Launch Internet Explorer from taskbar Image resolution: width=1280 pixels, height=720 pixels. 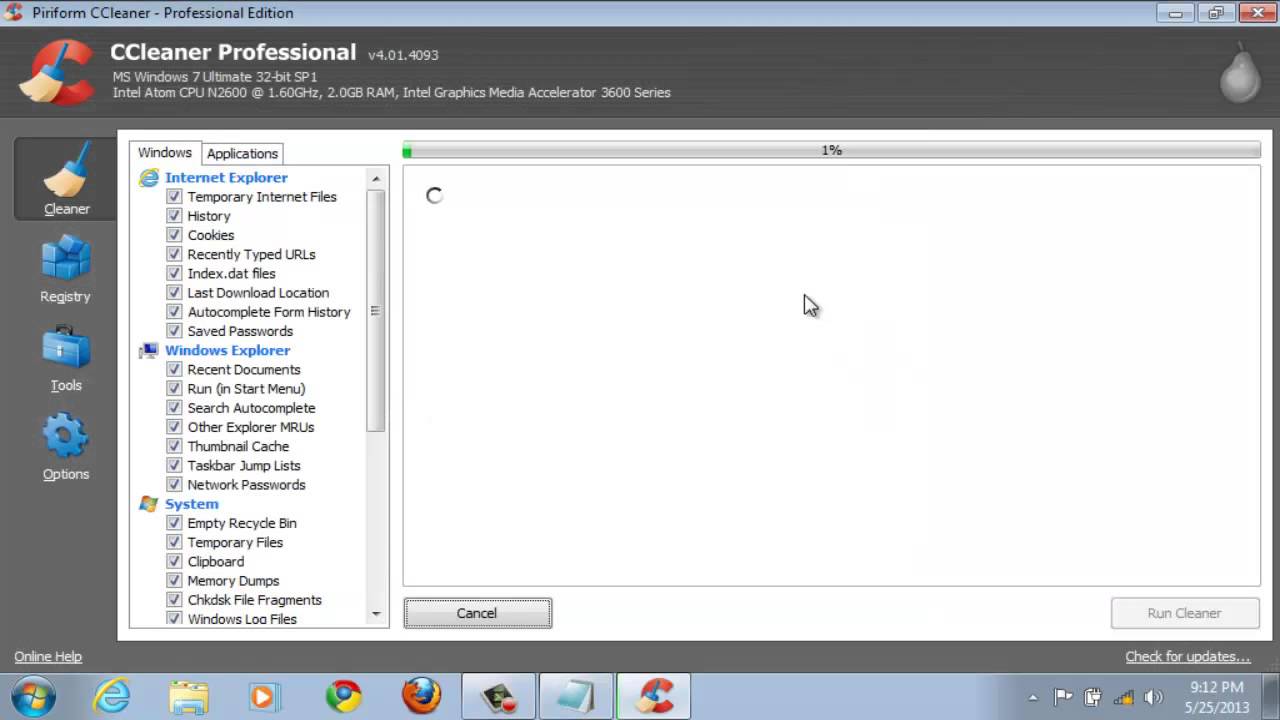[x=111, y=695]
